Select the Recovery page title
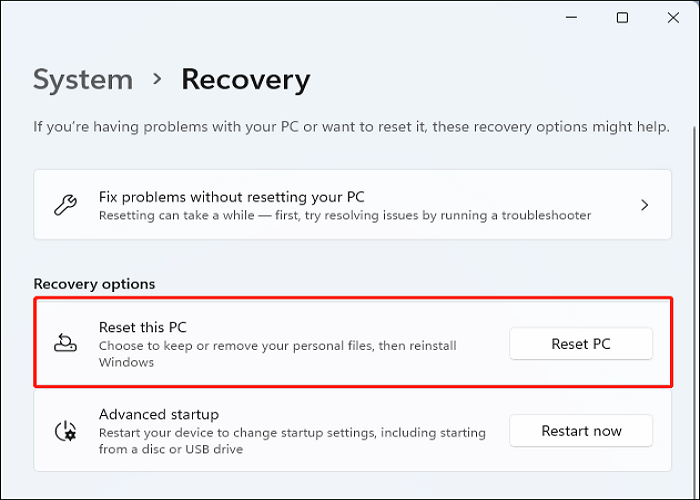This screenshot has width=700, height=500. tap(245, 80)
